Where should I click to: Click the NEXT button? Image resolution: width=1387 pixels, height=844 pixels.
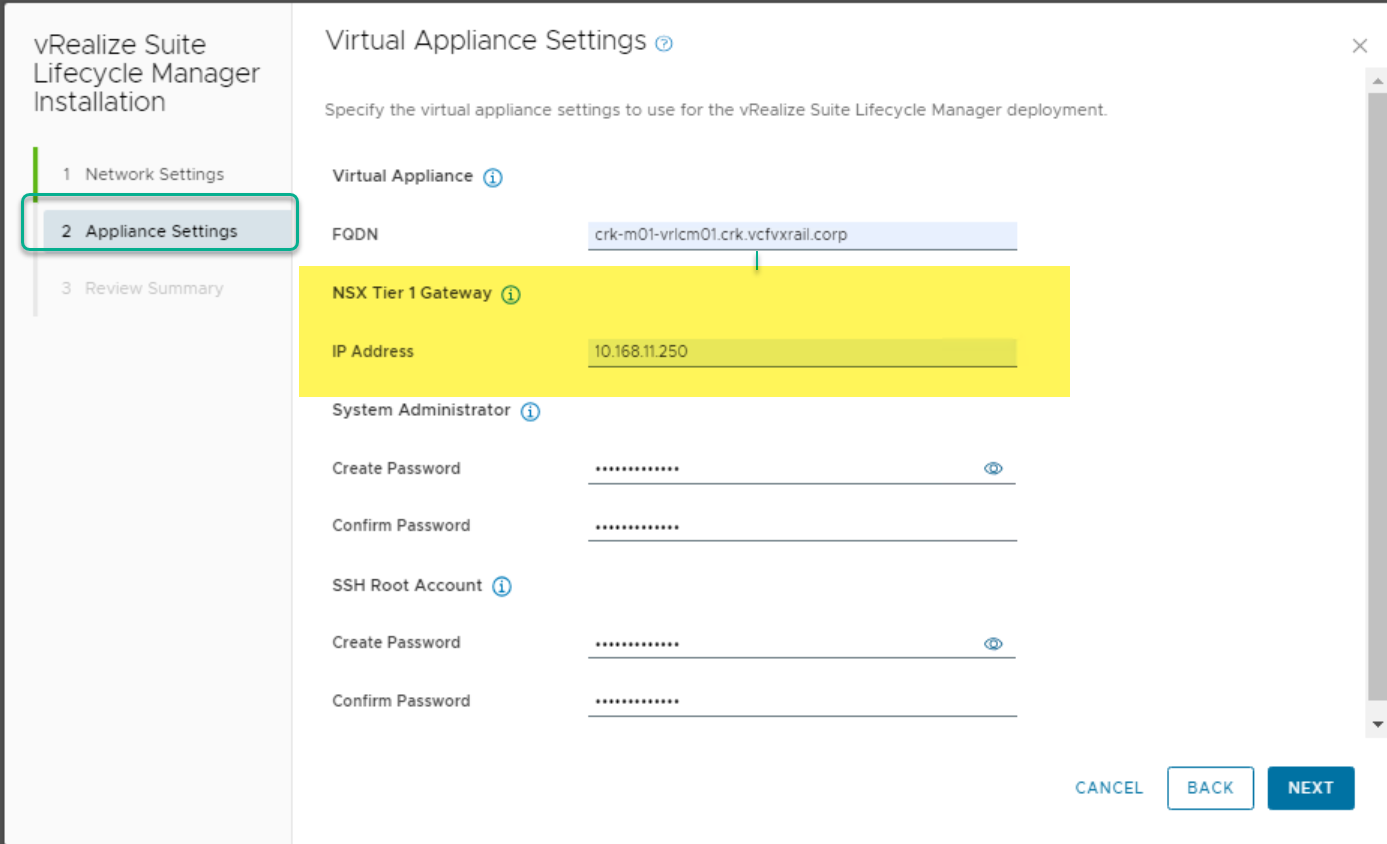1310,788
